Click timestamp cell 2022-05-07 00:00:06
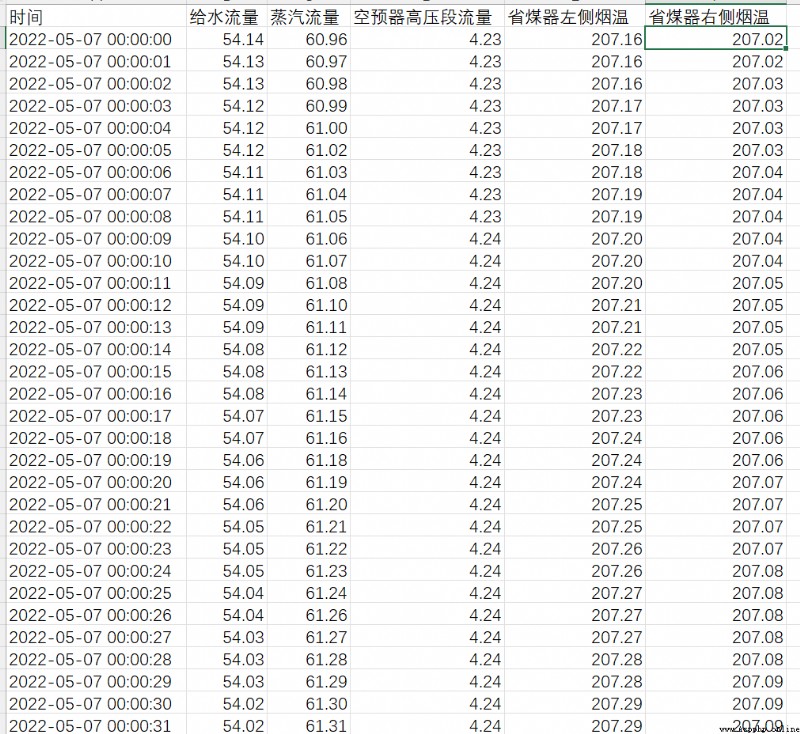This screenshot has height=734, width=800. point(96,172)
